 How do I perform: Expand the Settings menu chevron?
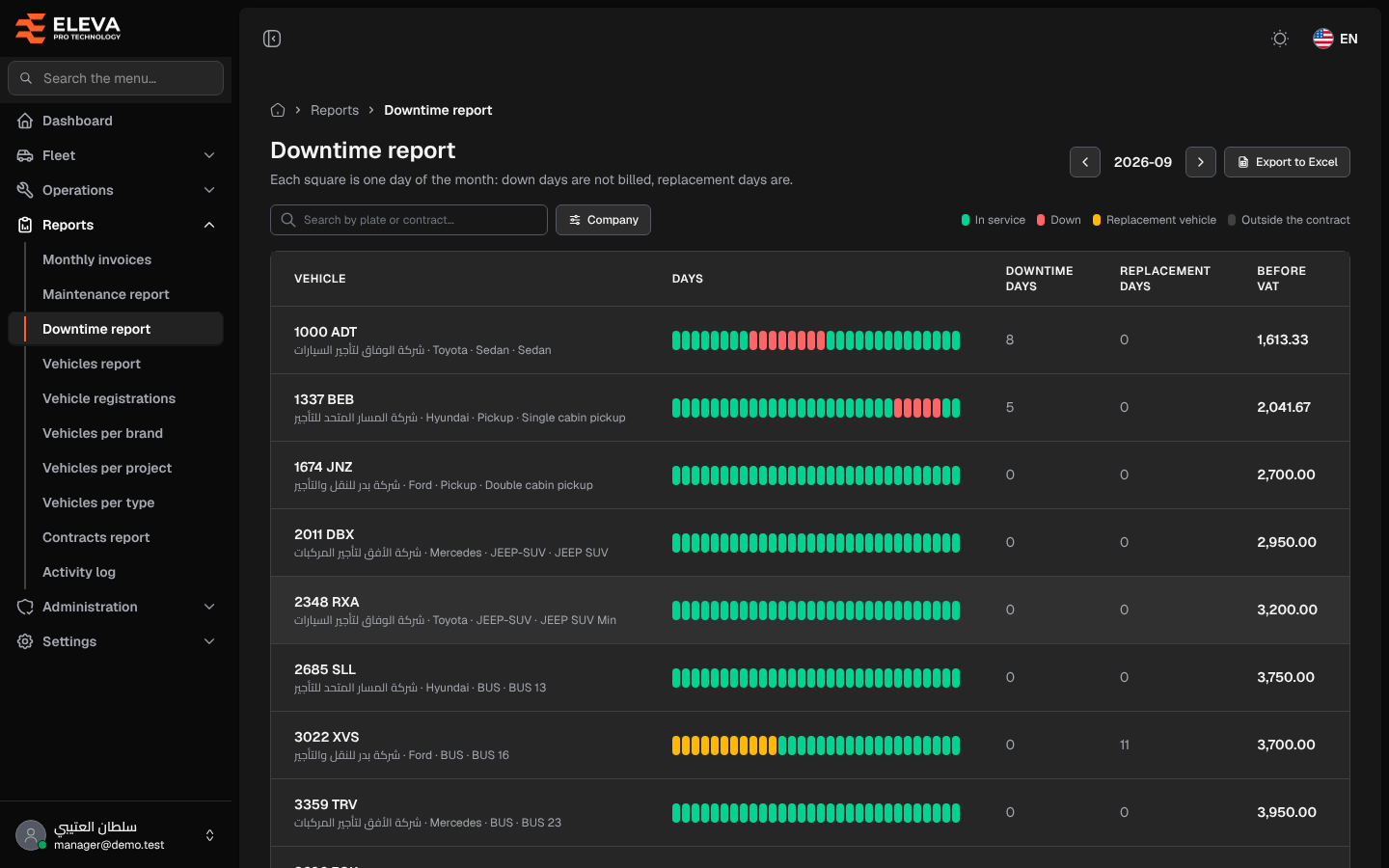pyautogui.click(x=209, y=641)
